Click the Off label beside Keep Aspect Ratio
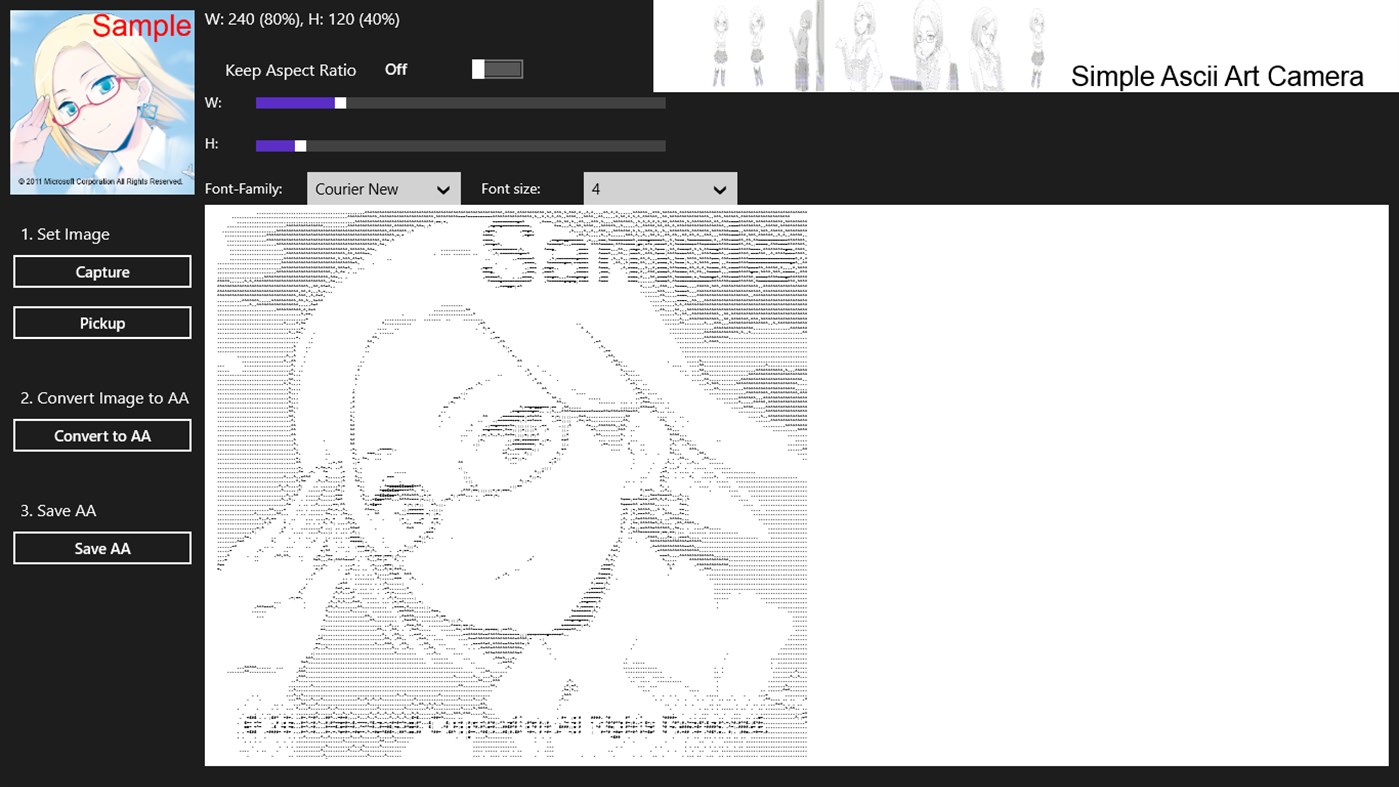This screenshot has height=787, width=1399. (x=395, y=69)
